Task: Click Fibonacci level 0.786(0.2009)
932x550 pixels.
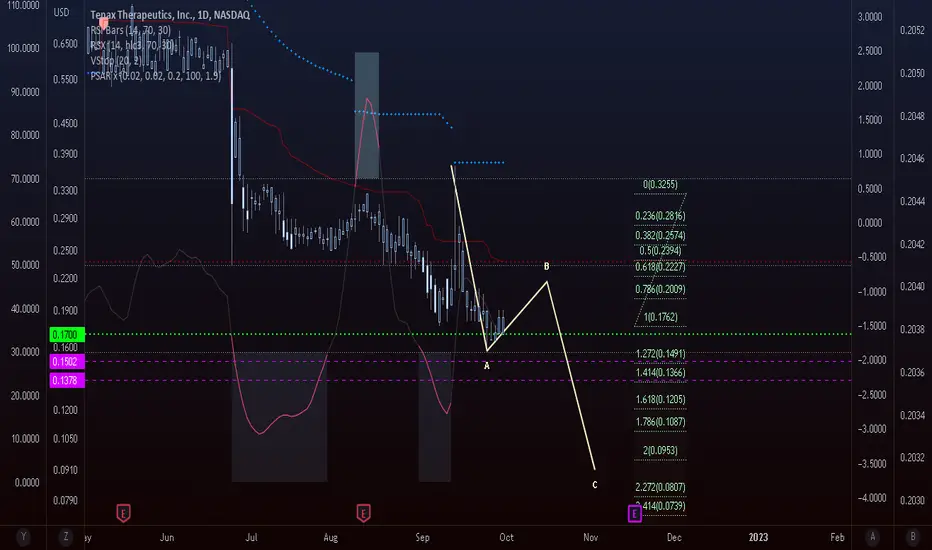Action: click(x=660, y=290)
